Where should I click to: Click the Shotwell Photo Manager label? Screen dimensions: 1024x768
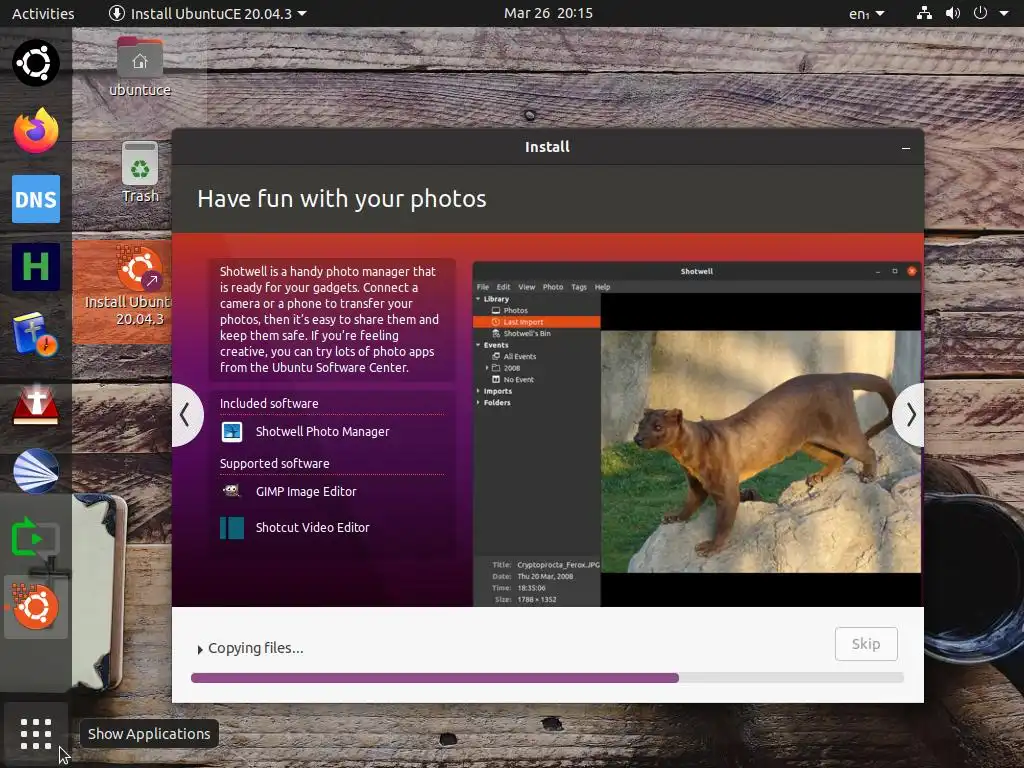coord(323,432)
